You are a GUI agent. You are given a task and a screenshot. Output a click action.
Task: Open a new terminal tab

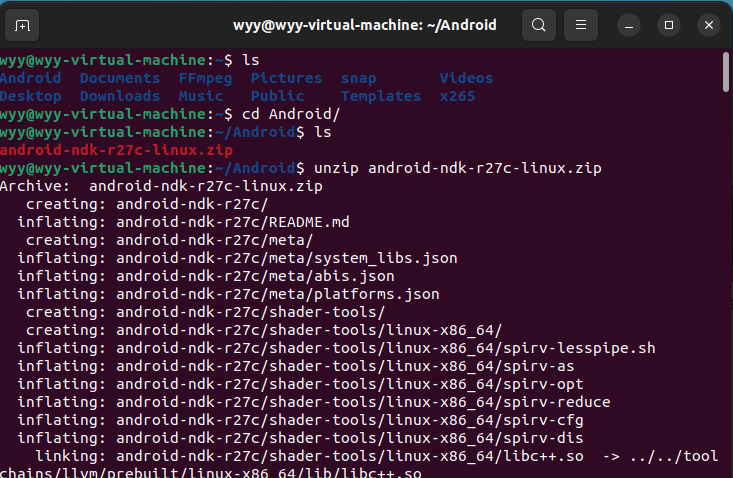24,24
